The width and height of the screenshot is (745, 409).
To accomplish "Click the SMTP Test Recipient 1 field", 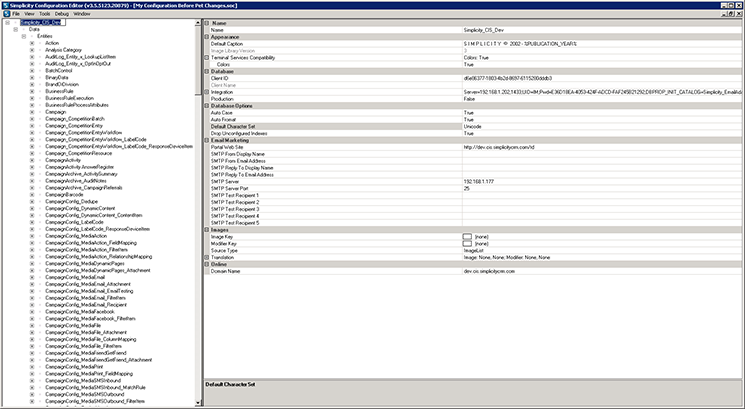I will (x=602, y=195).
